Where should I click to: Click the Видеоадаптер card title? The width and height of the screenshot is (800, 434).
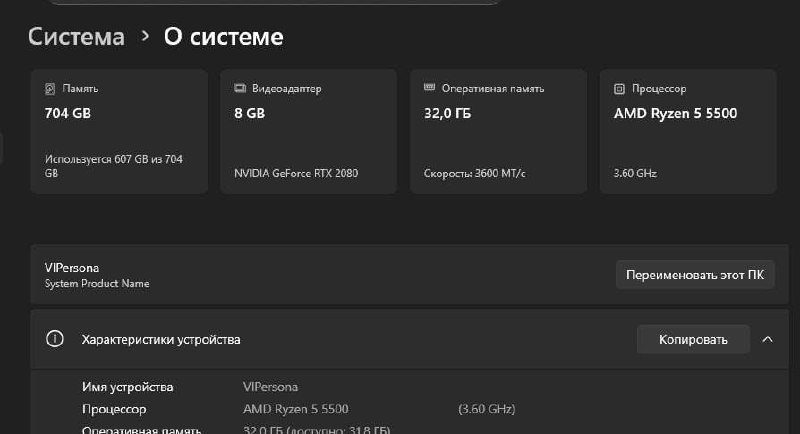click(x=287, y=89)
